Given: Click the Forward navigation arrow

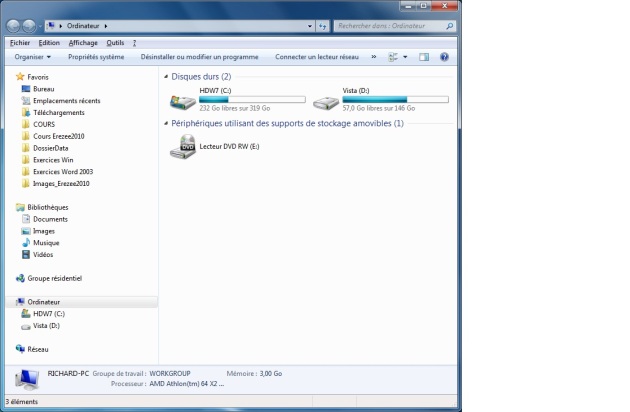Looking at the screenshot, I should (x=29, y=26).
